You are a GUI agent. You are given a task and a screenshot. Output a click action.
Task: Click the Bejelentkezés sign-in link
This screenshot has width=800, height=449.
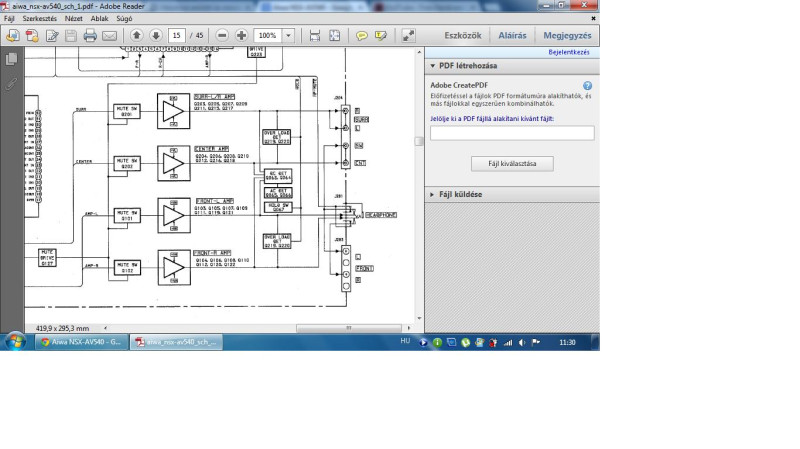click(x=569, y=52)
